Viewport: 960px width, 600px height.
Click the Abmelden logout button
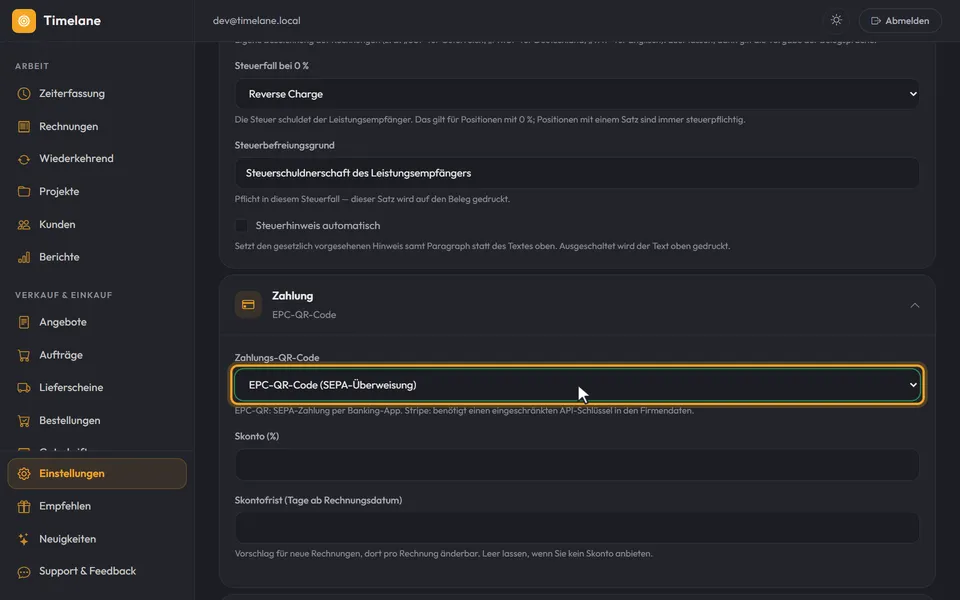[900, 20]
